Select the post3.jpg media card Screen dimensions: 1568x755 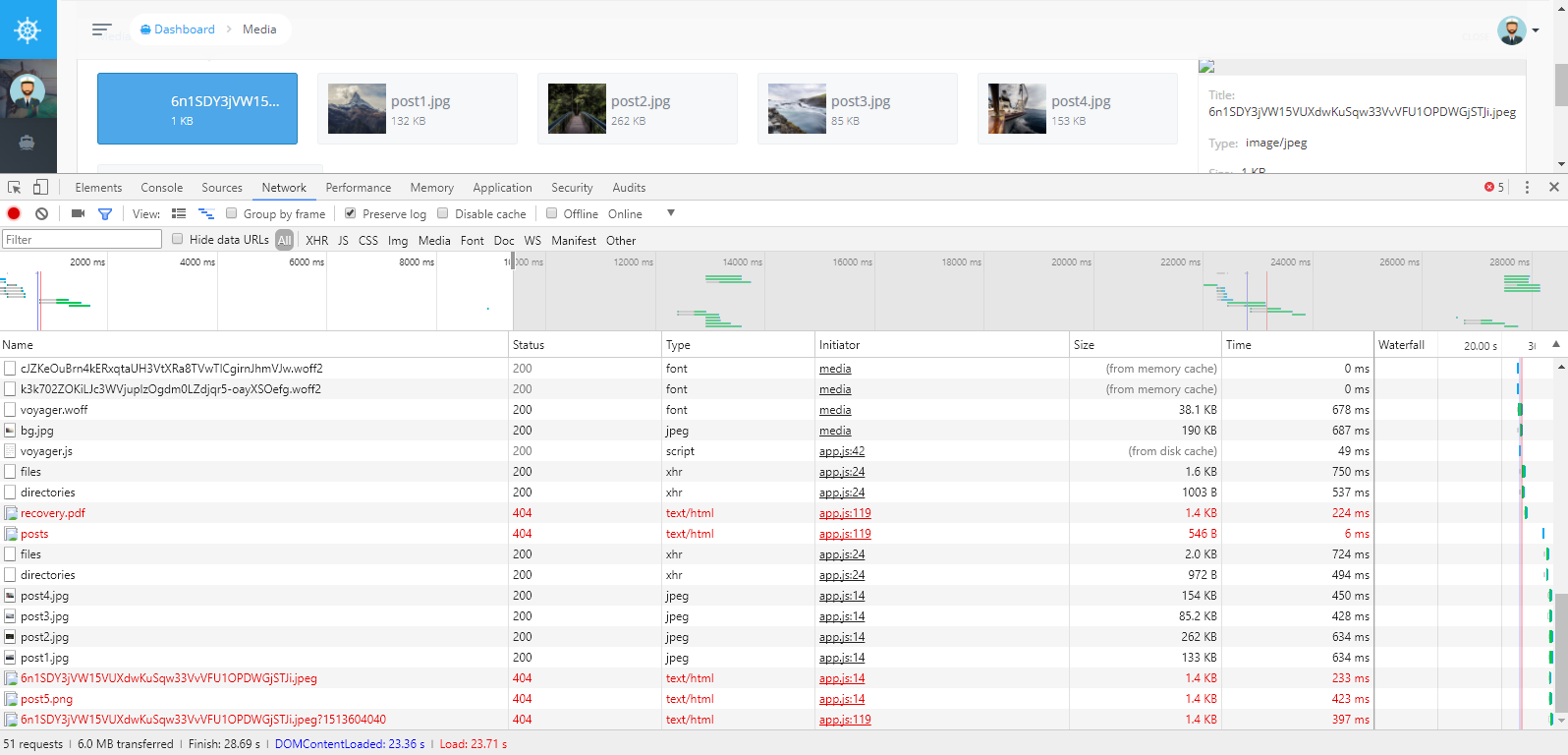point(858,108)
